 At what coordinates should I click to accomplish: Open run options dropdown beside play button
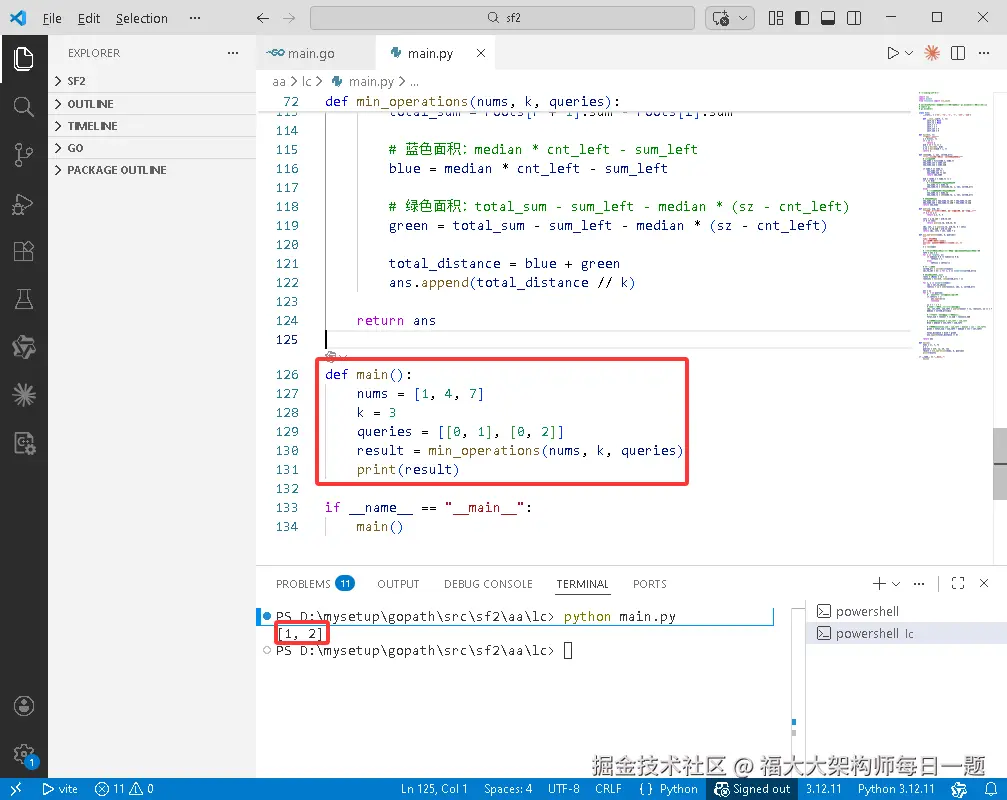tap(909, 53)
